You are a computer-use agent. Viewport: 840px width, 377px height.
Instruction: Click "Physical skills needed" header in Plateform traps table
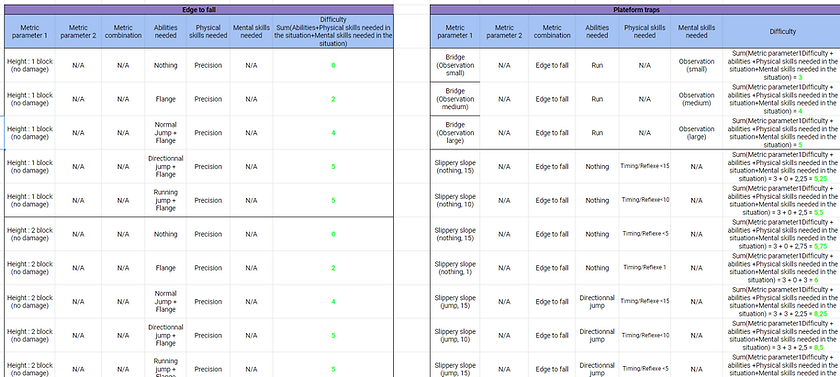click(x=644, y=32)
